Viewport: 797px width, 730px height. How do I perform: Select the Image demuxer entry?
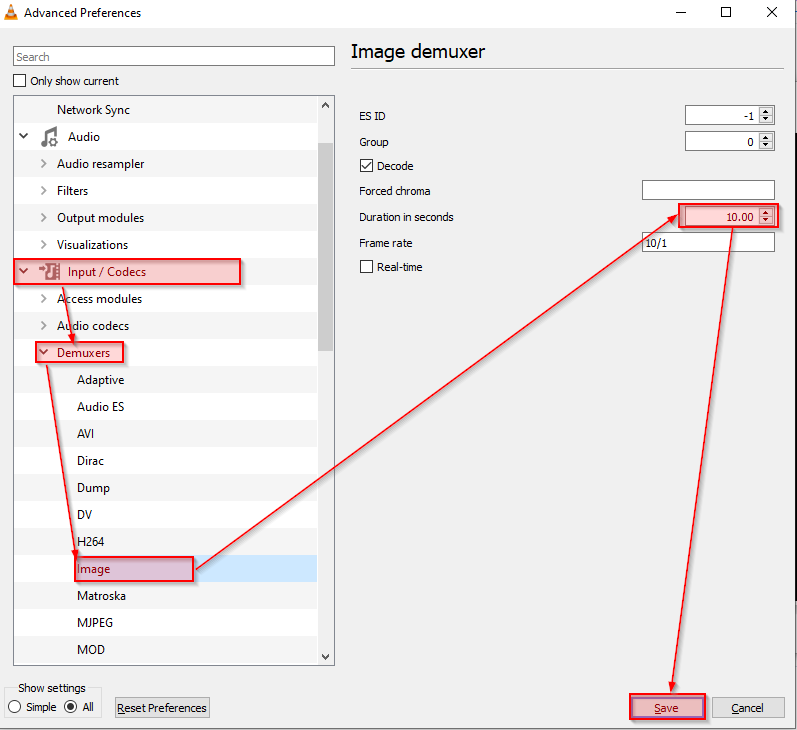(x=94, y=569)
